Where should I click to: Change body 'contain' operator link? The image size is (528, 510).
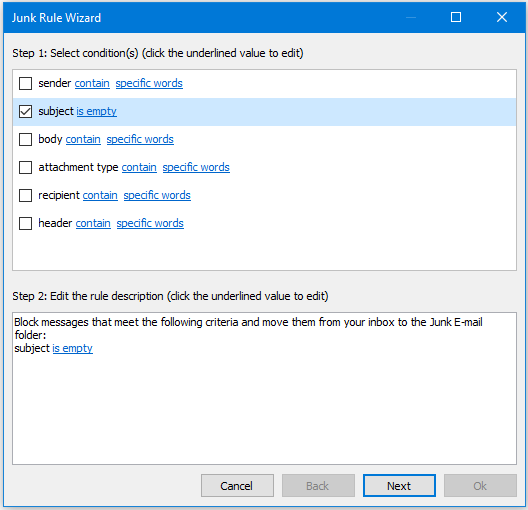click(x=83, y=139)
